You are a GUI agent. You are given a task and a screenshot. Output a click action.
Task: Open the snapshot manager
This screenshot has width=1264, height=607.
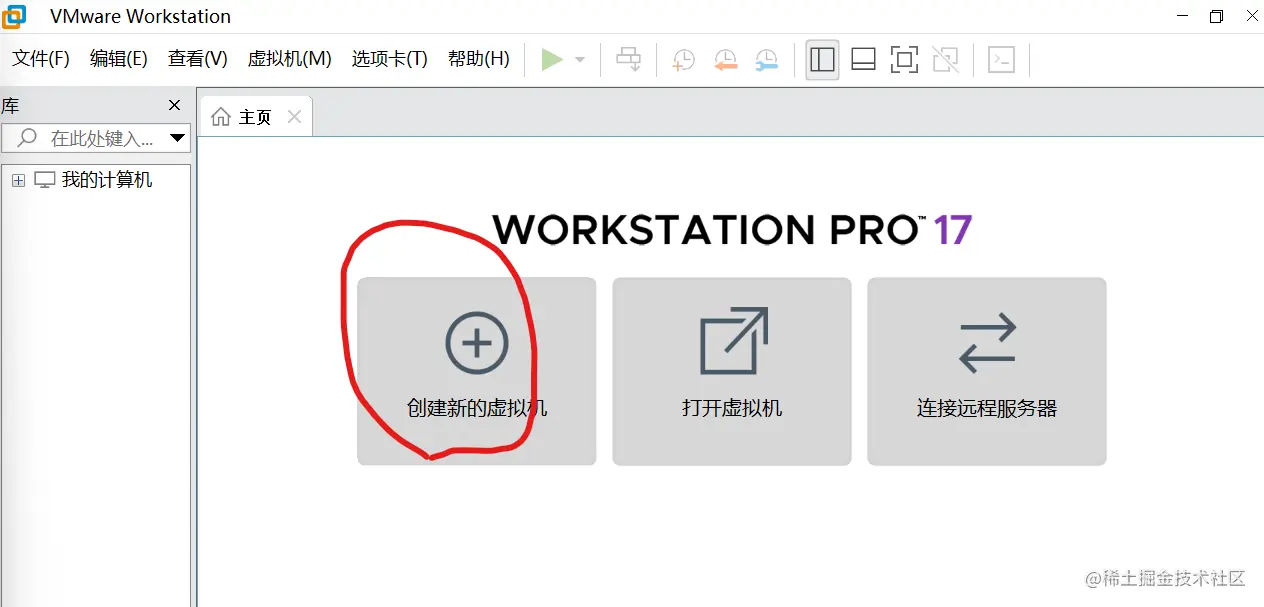pos(767,60)
